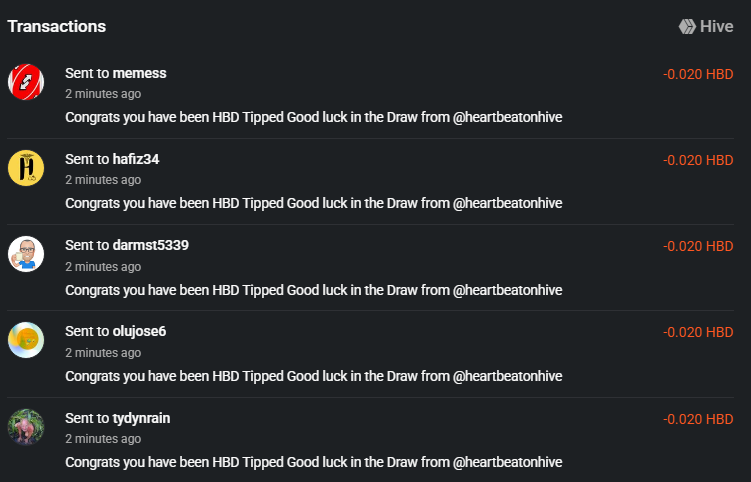Click the -0.020 HBD amount for olujose6
This screenshot has width=751, height=482.
[x=698, y=332]
